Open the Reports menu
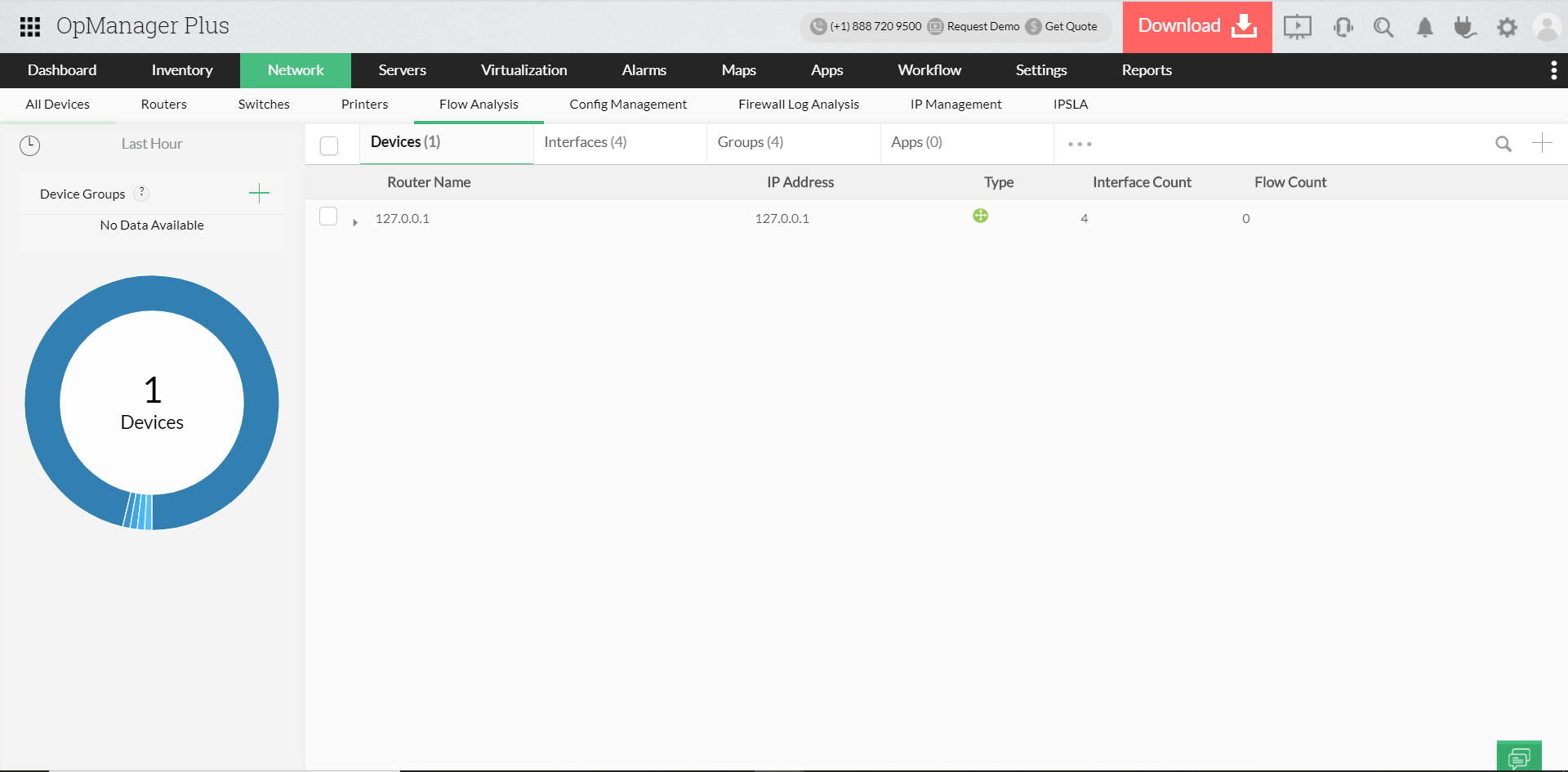Image resolution: width=1568 pixels, height=772 pixels. click(x=1147, y=70)
